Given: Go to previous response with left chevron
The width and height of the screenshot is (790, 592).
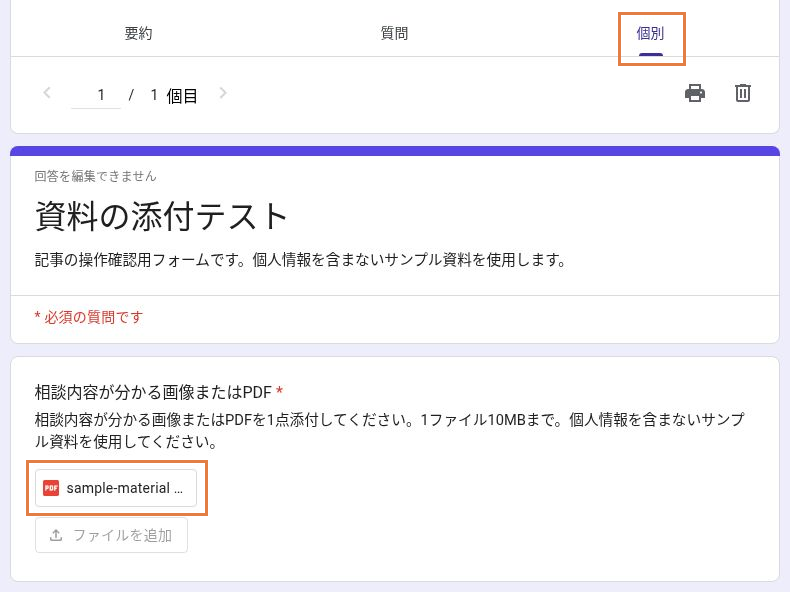Looking at the screenshot, I should coord(47,93).
